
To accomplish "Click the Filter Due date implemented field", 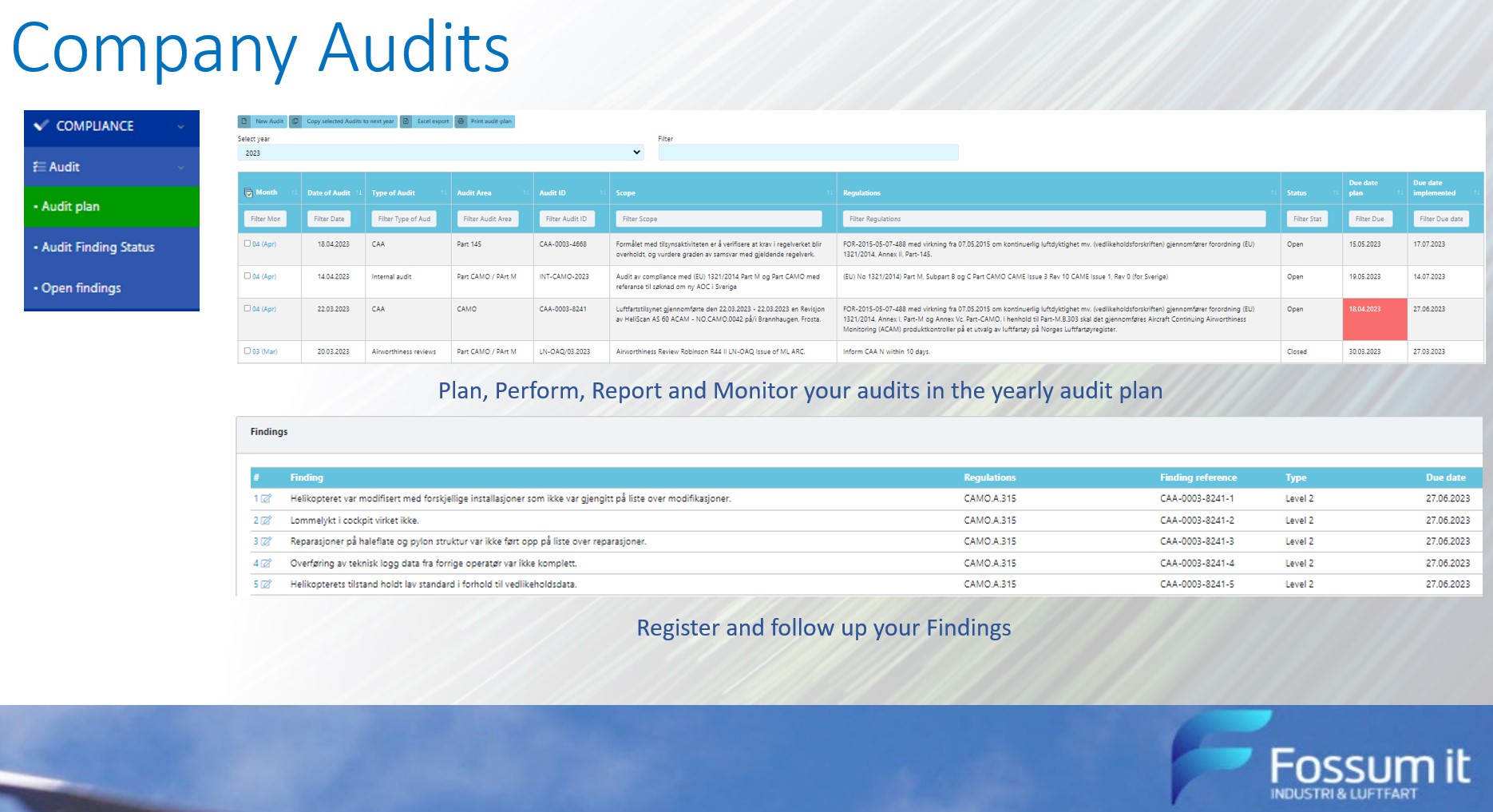I will pos(1442,219).
